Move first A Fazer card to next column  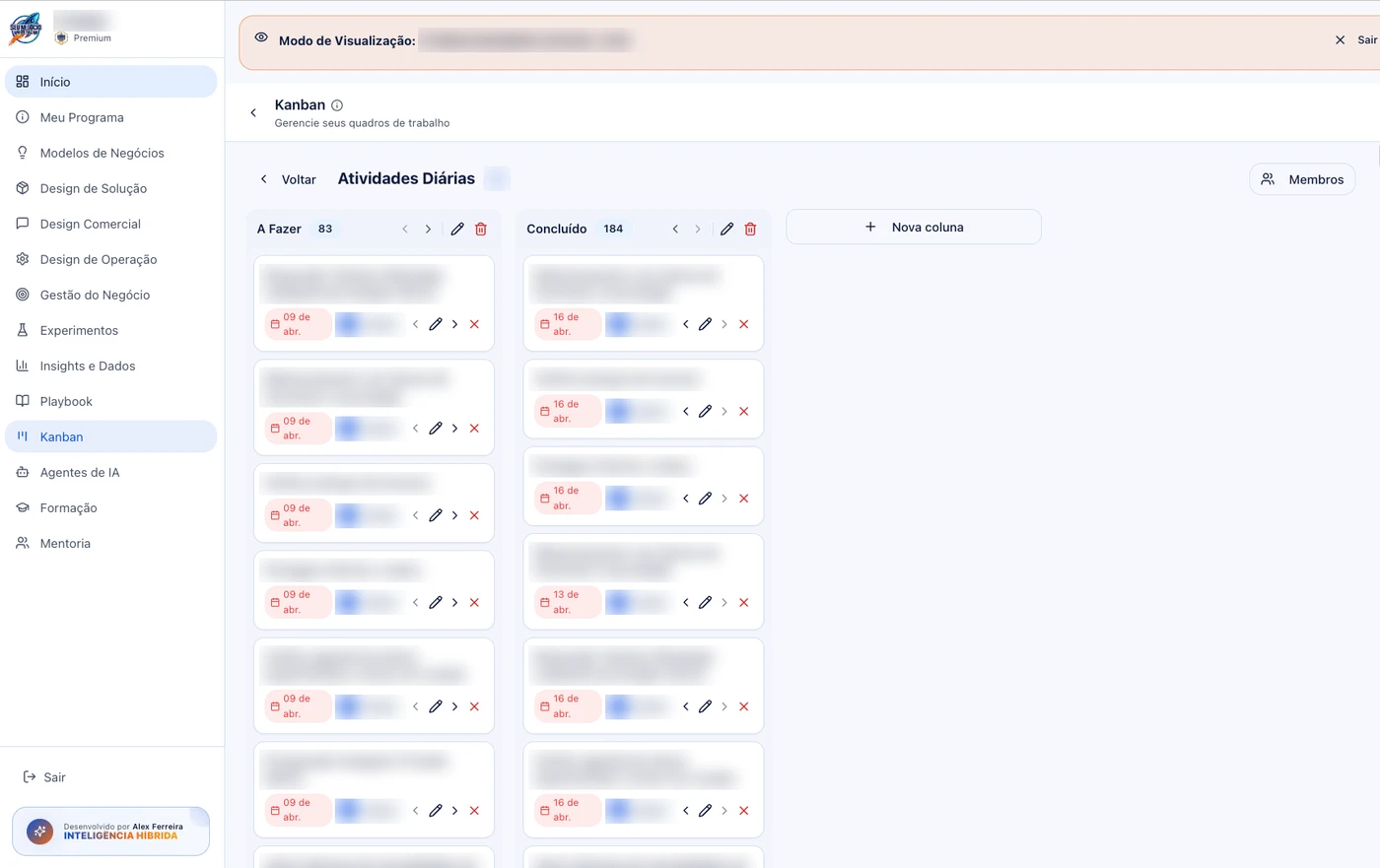pos(454,324)
